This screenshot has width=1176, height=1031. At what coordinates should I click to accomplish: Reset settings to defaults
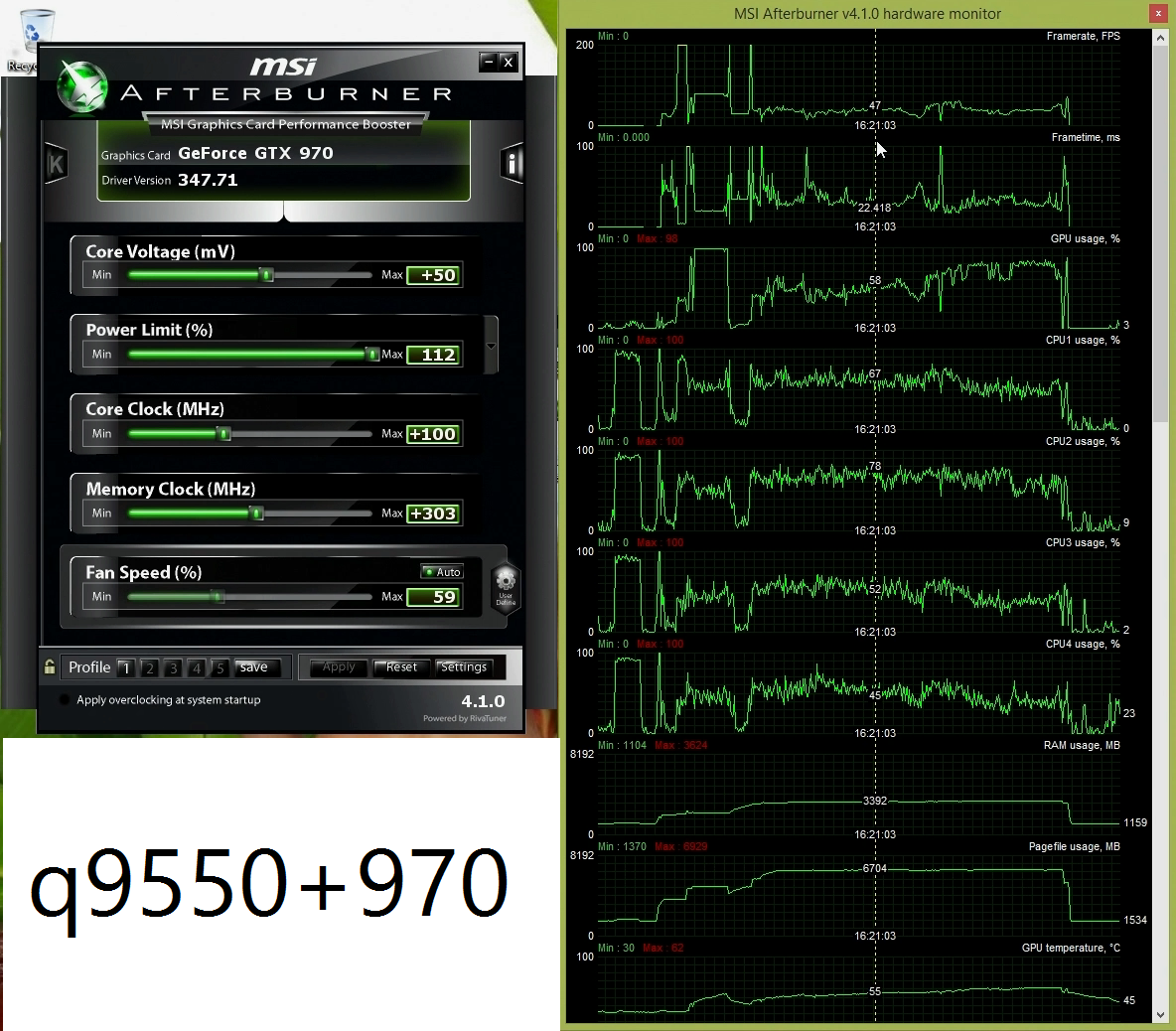coord(401,666)
